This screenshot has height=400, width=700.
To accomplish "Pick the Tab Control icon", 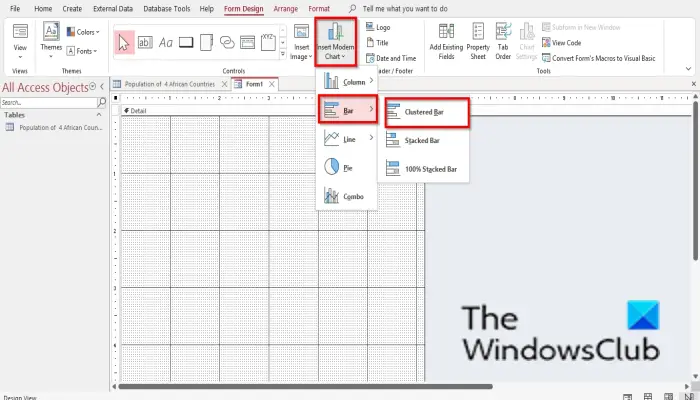I will 206,42.
